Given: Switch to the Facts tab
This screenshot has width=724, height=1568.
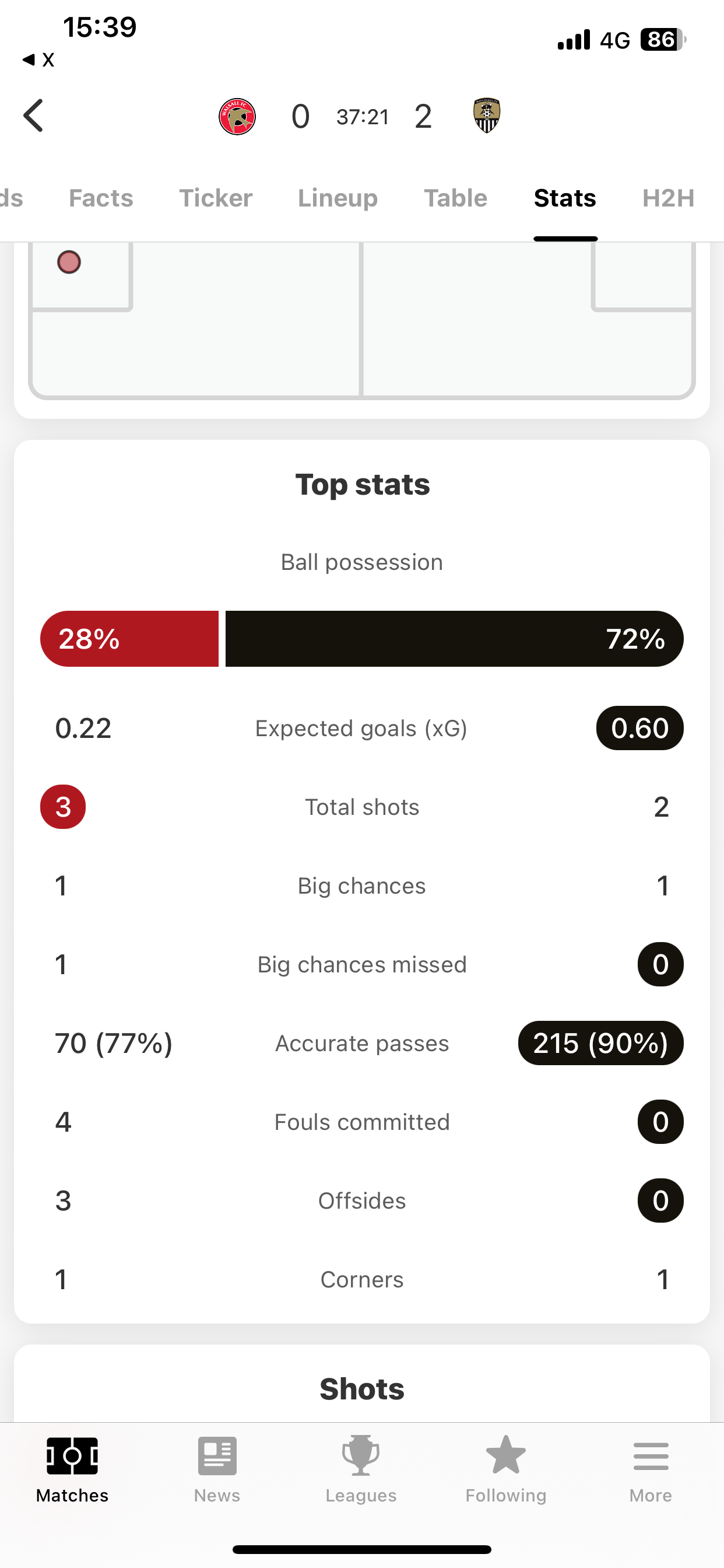Looking at the screenshot, I should click(x=101, y=198).
